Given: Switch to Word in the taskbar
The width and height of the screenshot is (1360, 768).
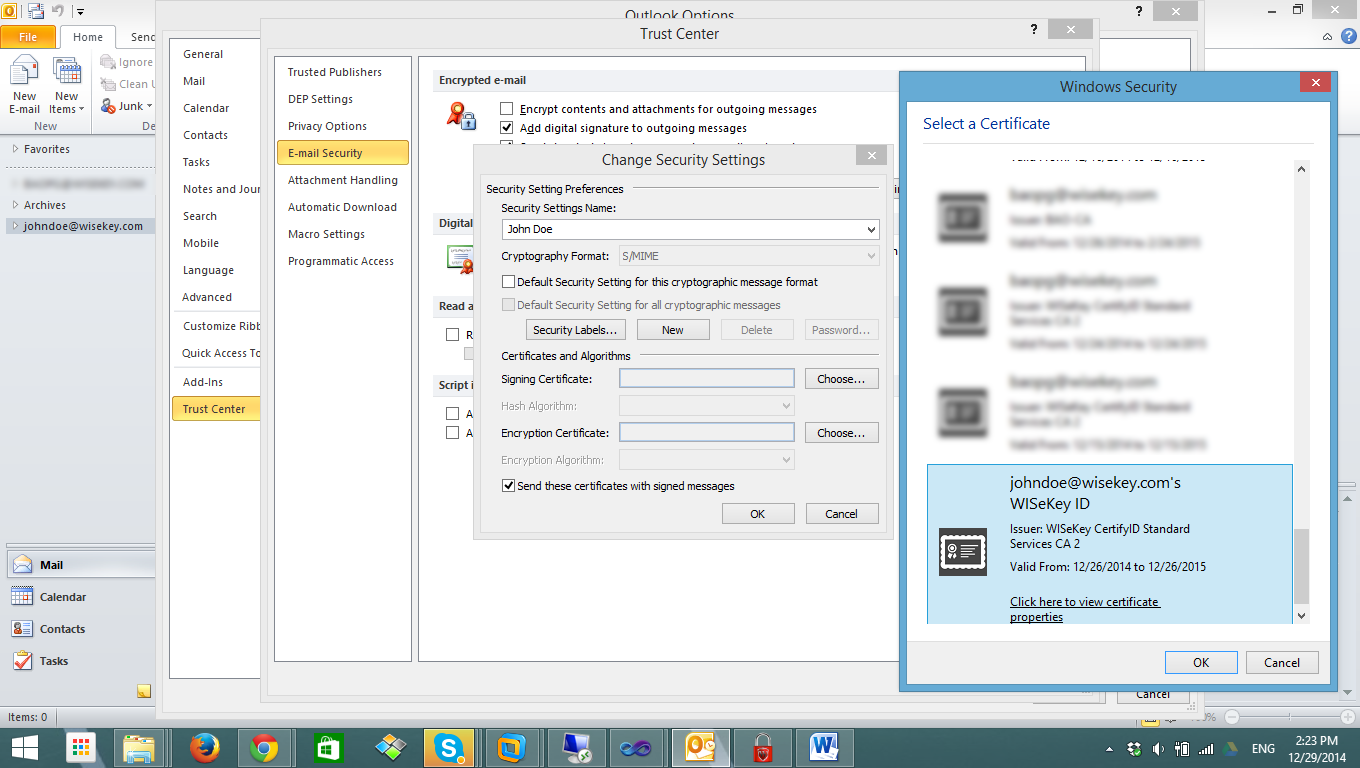Looking at the screenshot, I should 824,747.
